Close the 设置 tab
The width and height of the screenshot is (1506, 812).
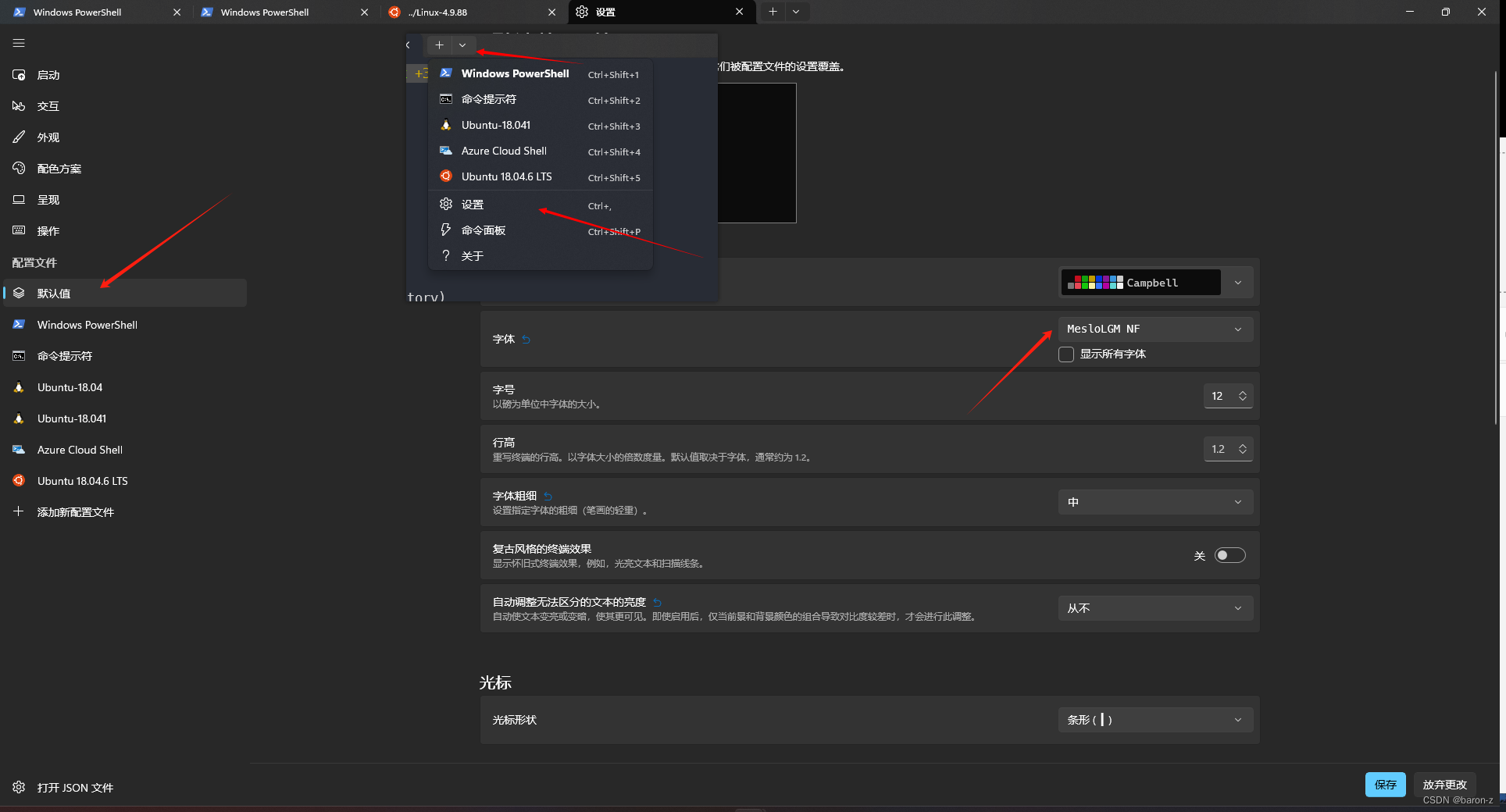click(739, 12)
